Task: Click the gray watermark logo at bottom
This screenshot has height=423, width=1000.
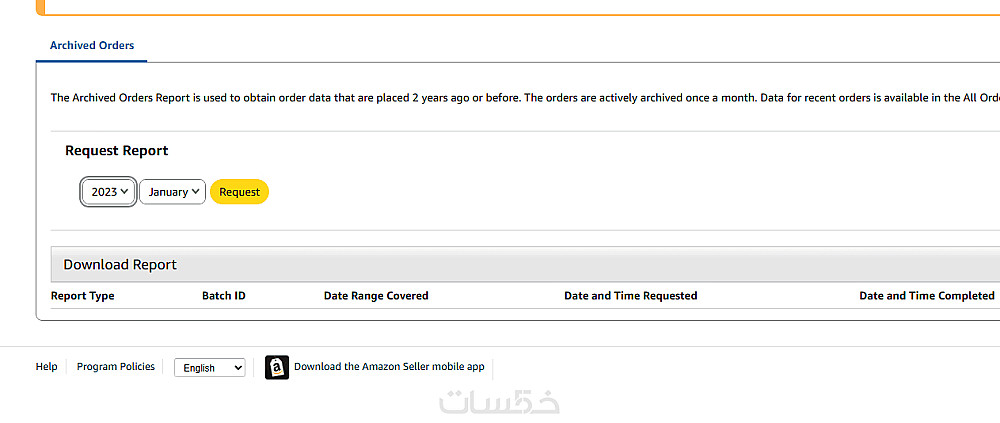Action: click(499, 401)
